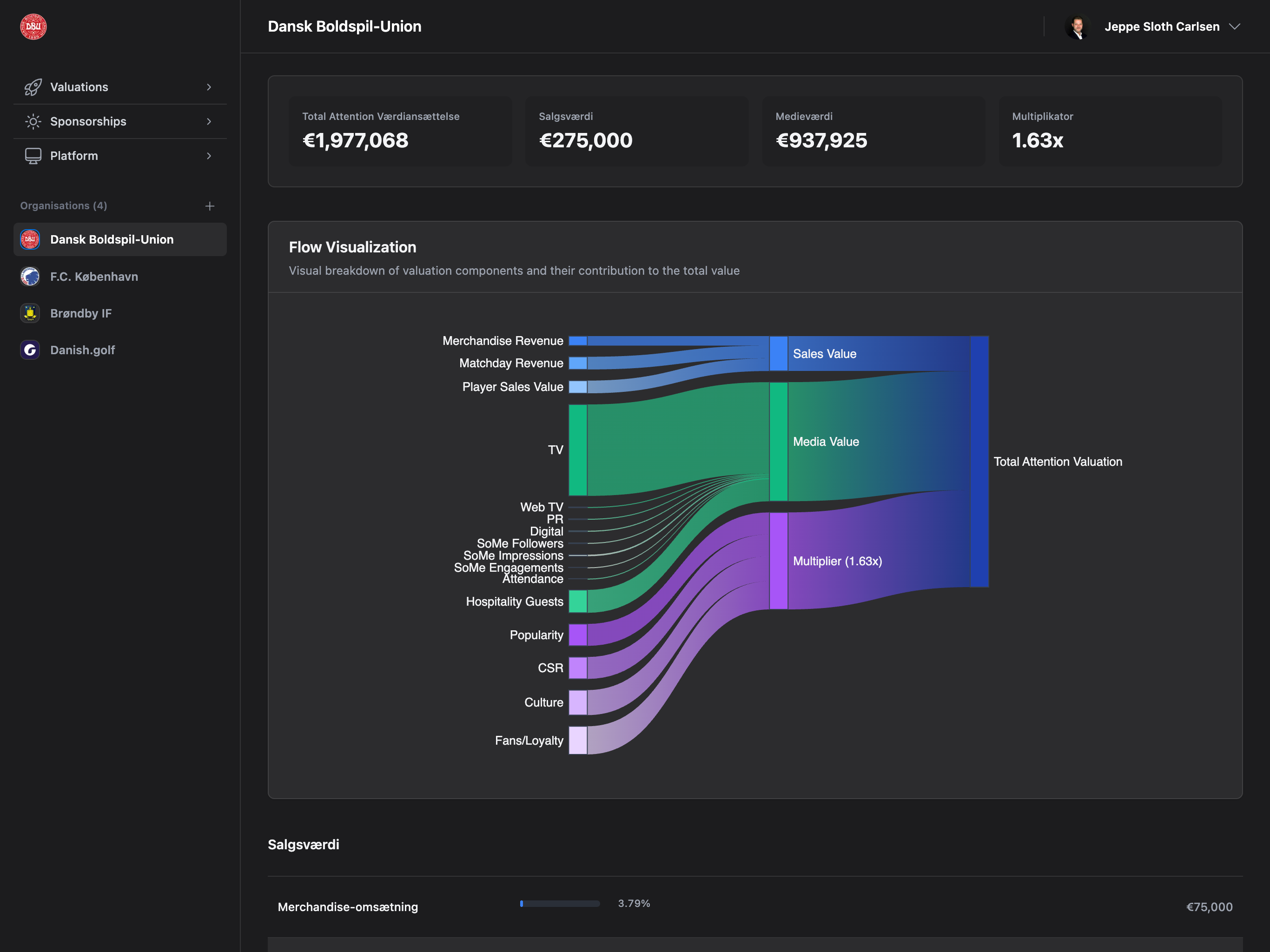This screenshot has width=1270, height=952.
Task: Click the Merchandise-omsætning progress bar
Action: click(559, 904)
